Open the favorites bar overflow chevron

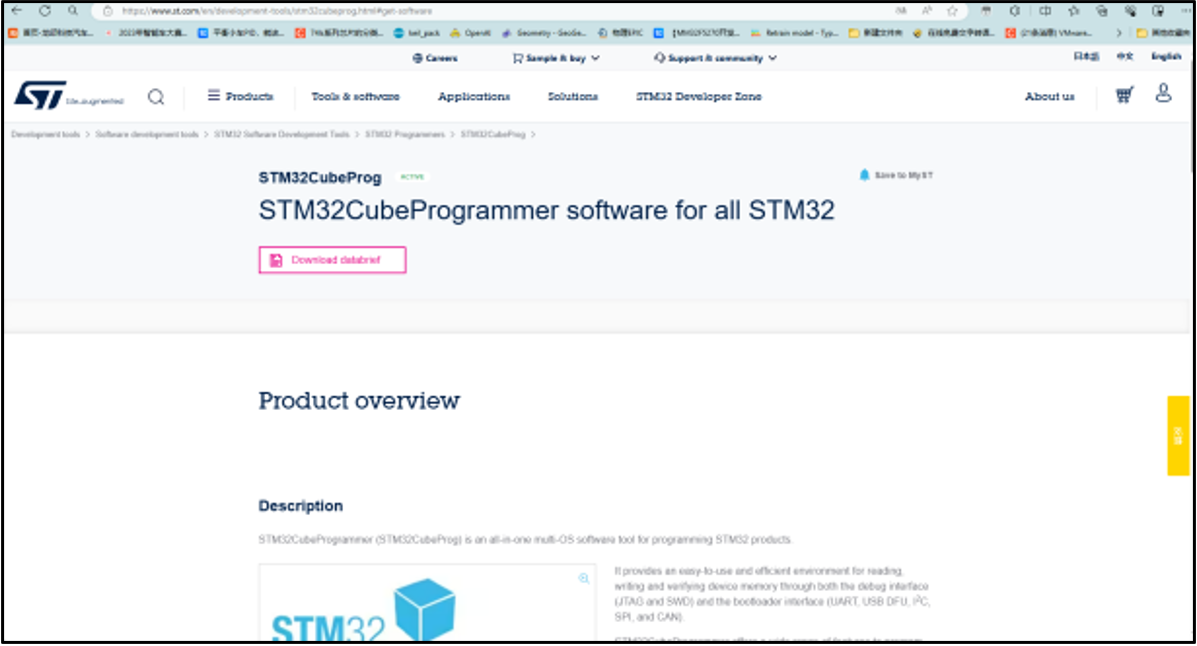point(1119,33)
